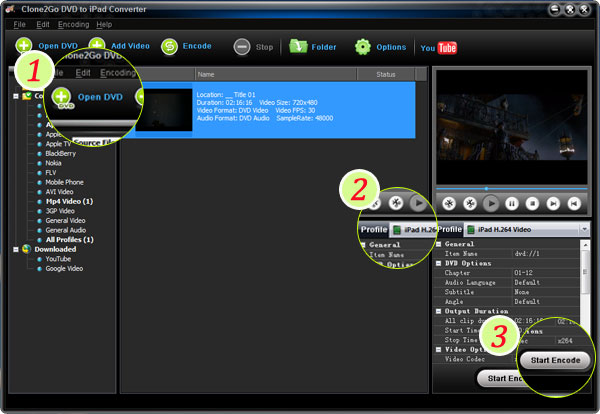The width and height of the screenshot is (600, 414).
Task: Select YouTube under the Downloaded node
Action: point(58,259)
